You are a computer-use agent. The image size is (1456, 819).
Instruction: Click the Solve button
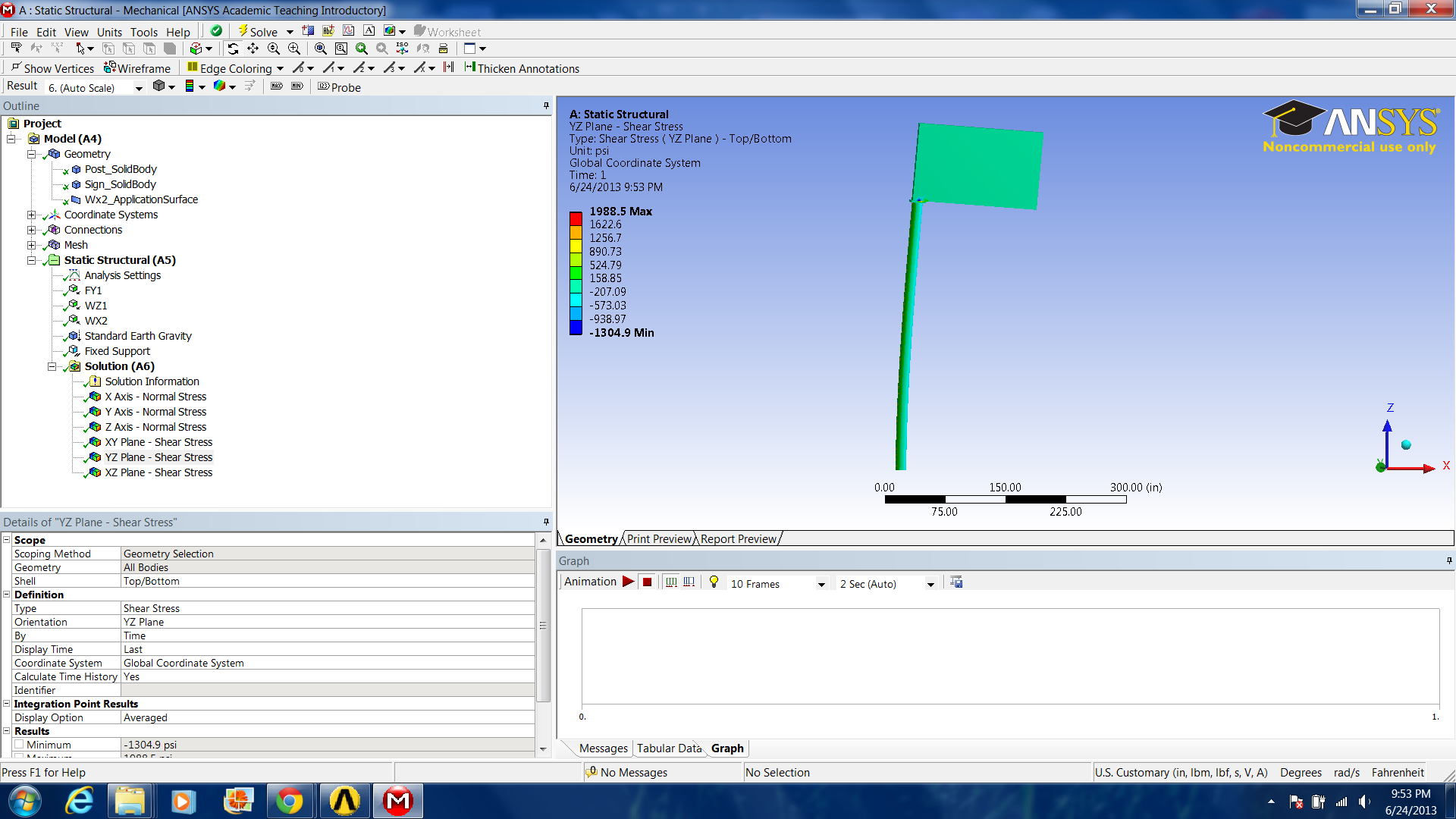258,32
